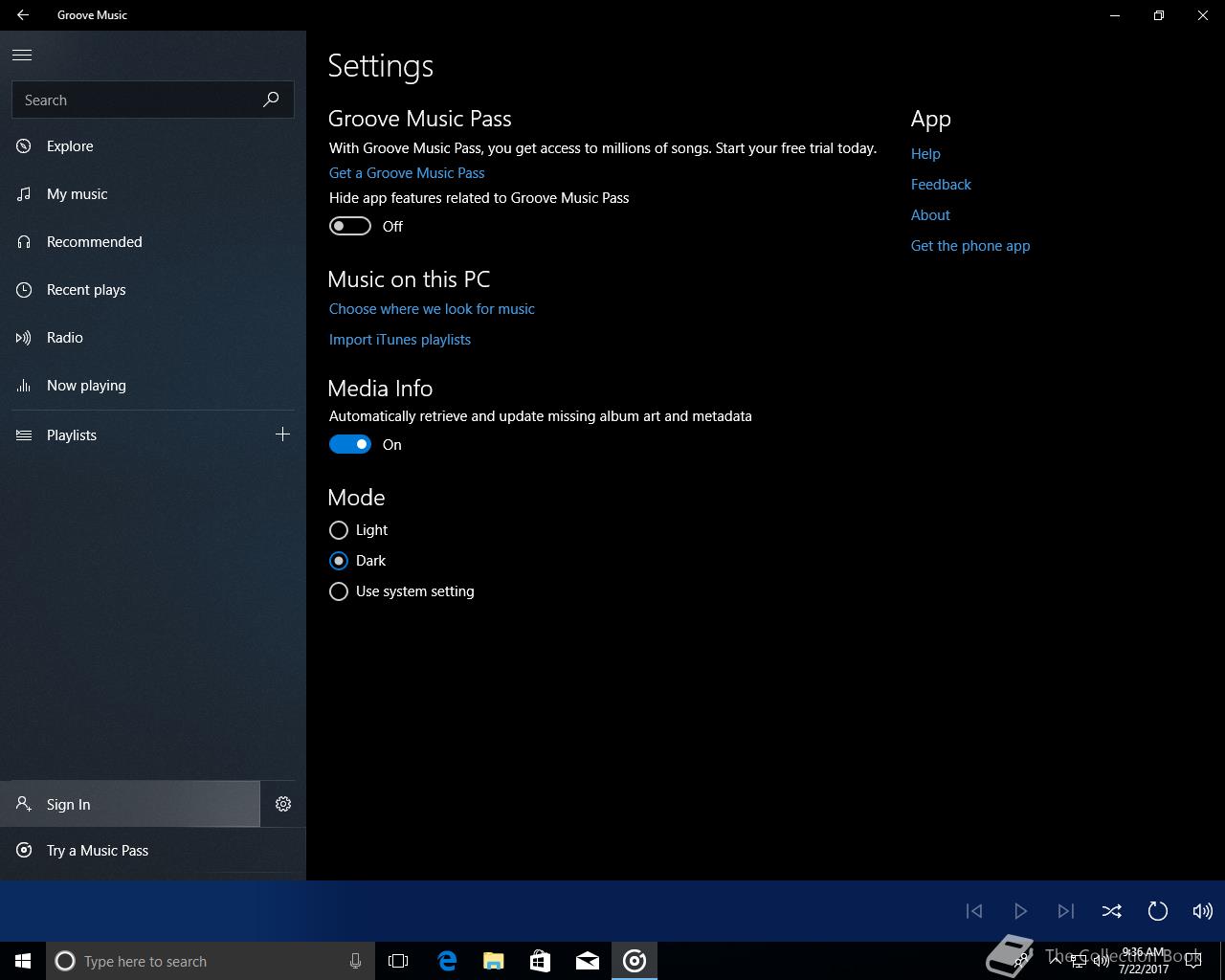Toggle repeat playback

click(x=1157, y=911)
